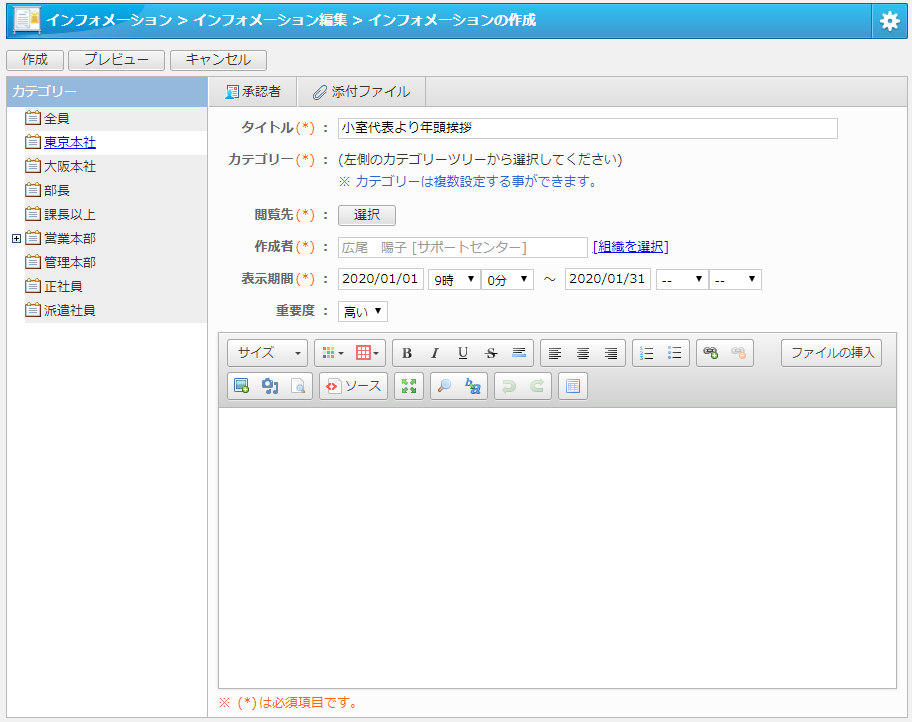This screenshot has width=912, height=722.
Task: Center align the text
Action: click(583, 353)
